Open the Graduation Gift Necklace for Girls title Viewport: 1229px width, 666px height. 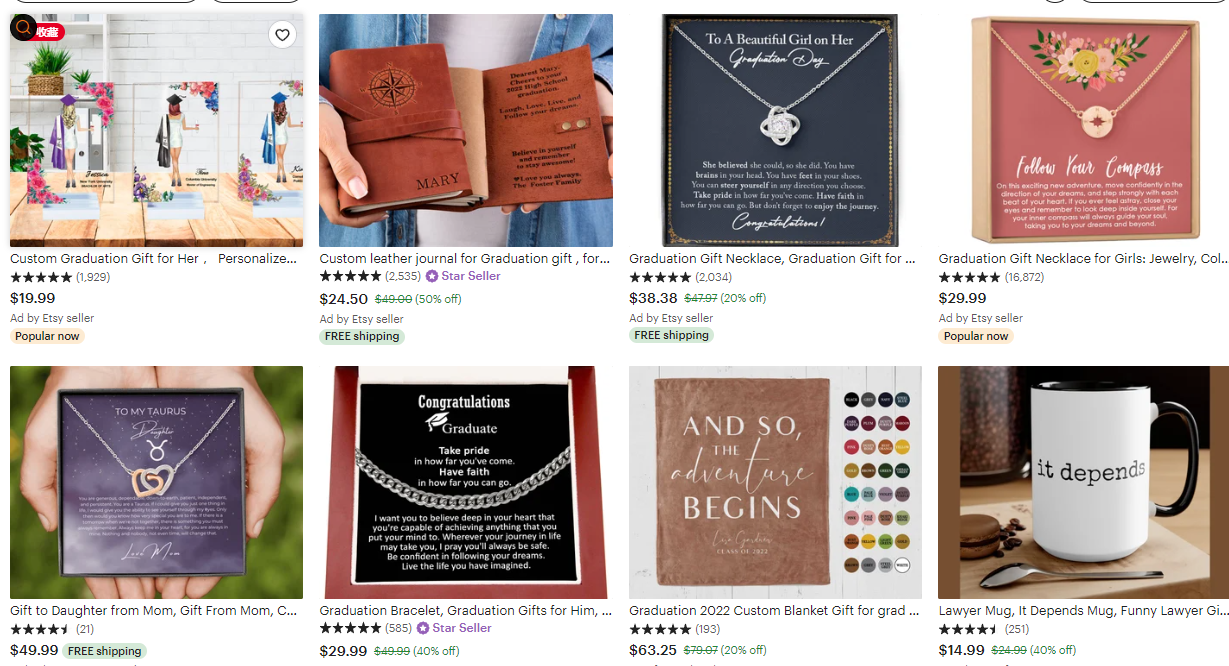coord(1083,258)
